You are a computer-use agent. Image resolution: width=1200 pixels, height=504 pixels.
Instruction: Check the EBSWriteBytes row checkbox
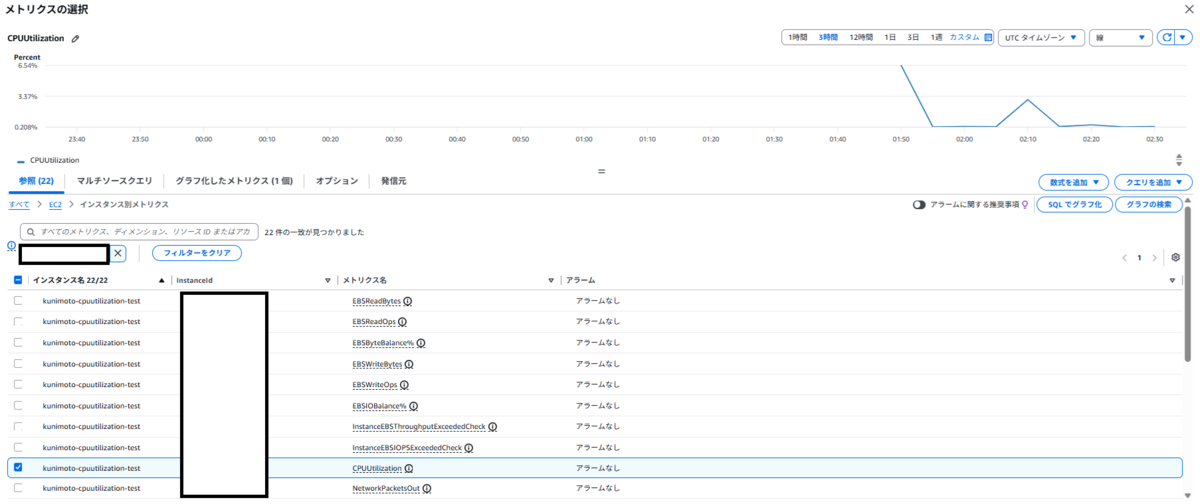point(18,364)
